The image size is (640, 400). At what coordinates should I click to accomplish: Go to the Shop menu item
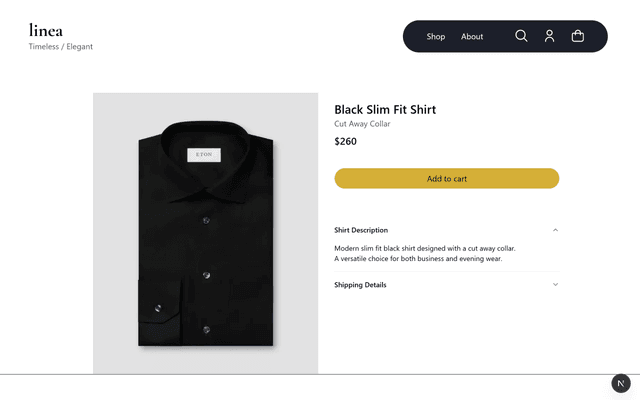436,37
